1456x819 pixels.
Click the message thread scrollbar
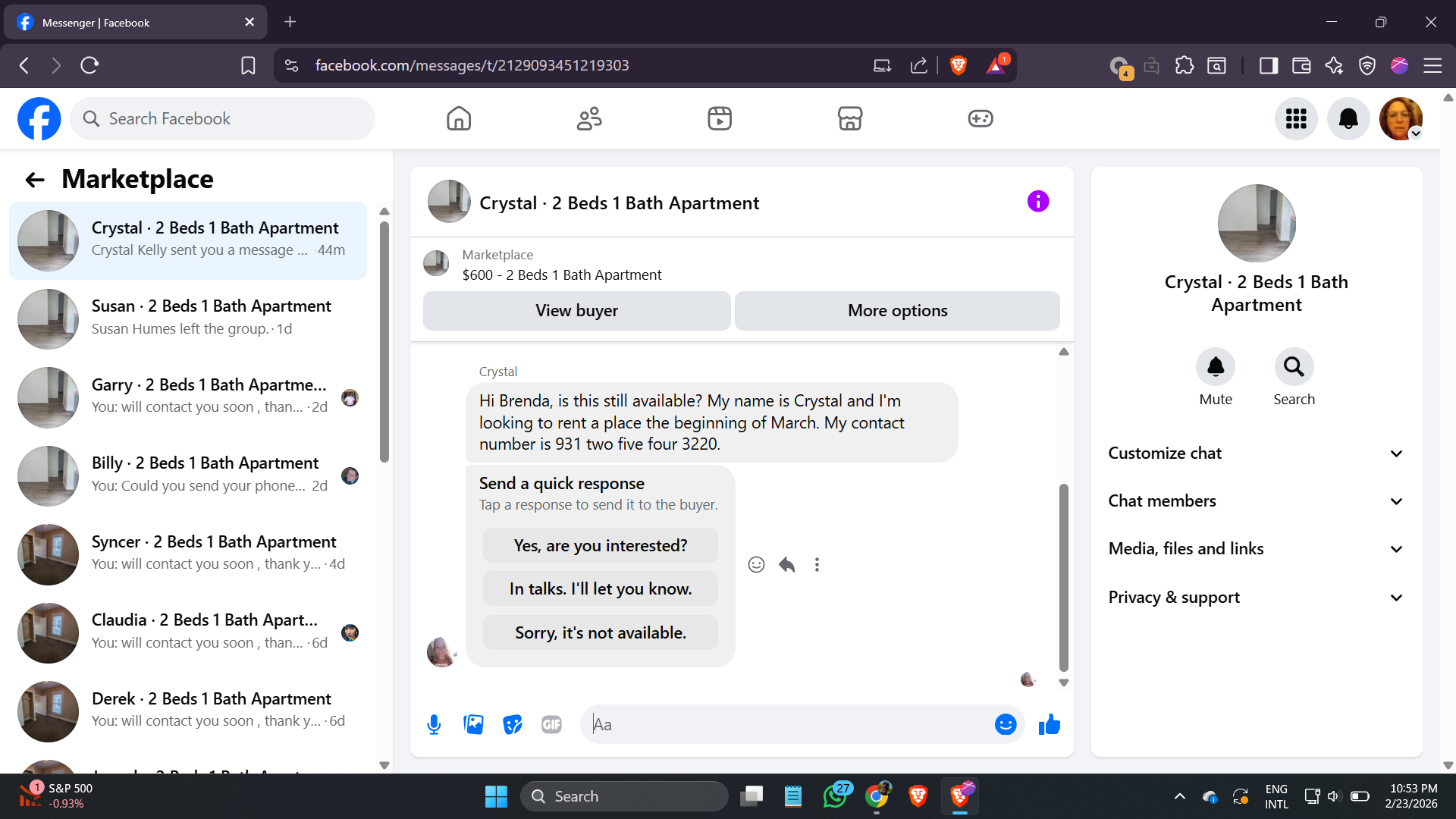tap(1063, 576)
